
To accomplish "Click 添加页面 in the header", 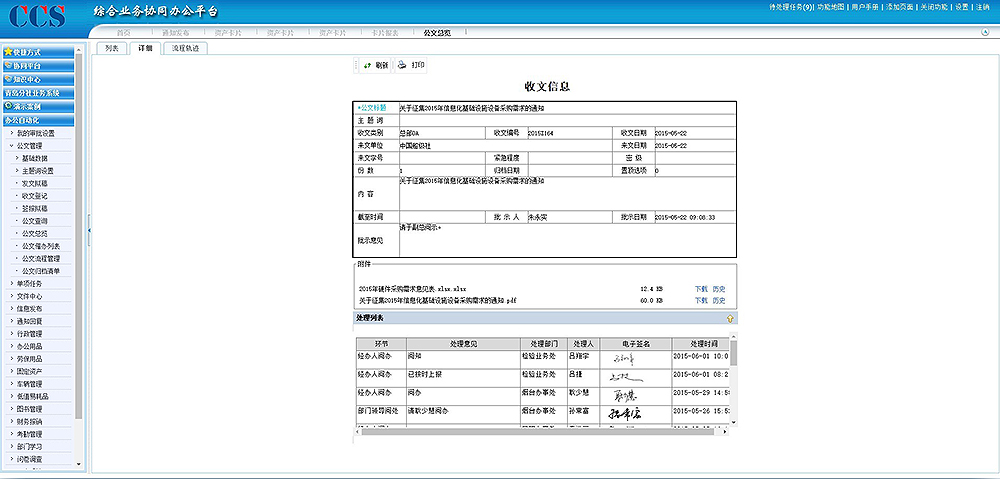I will point(899,6).
